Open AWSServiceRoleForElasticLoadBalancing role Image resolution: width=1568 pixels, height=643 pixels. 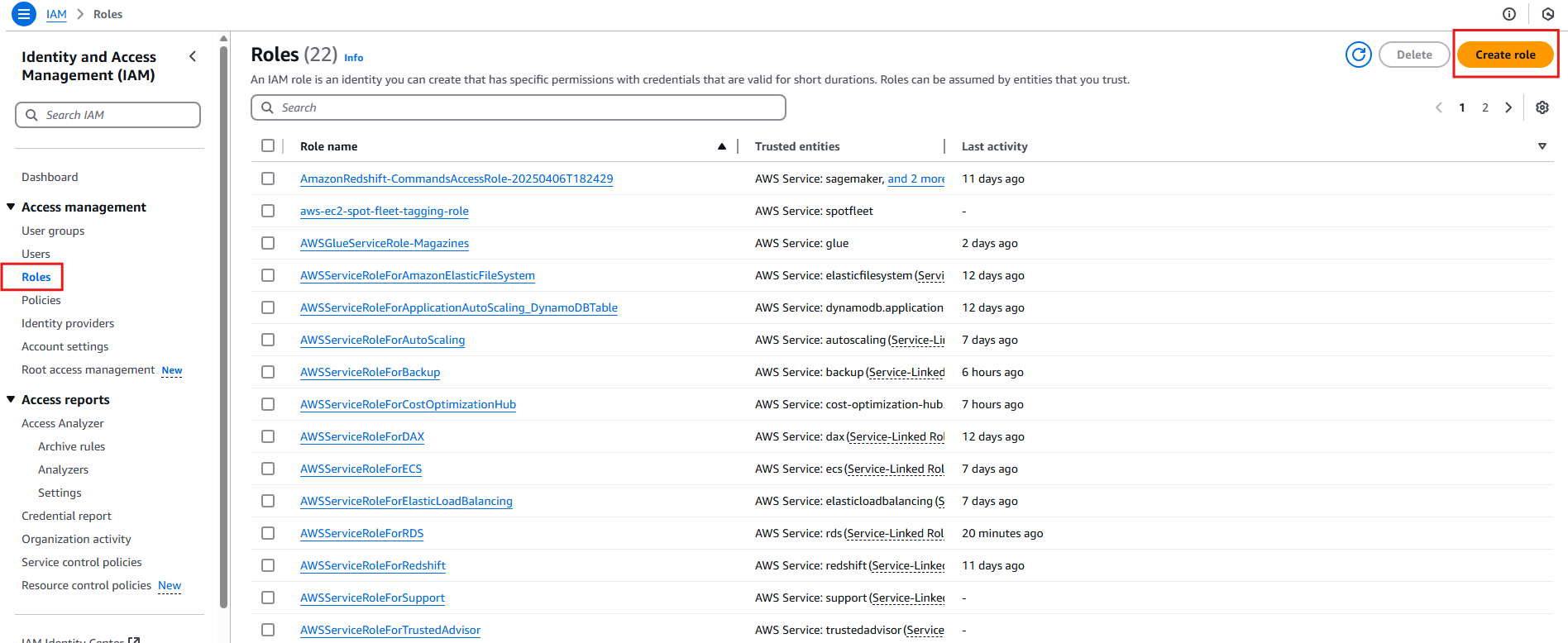(406, 501)
